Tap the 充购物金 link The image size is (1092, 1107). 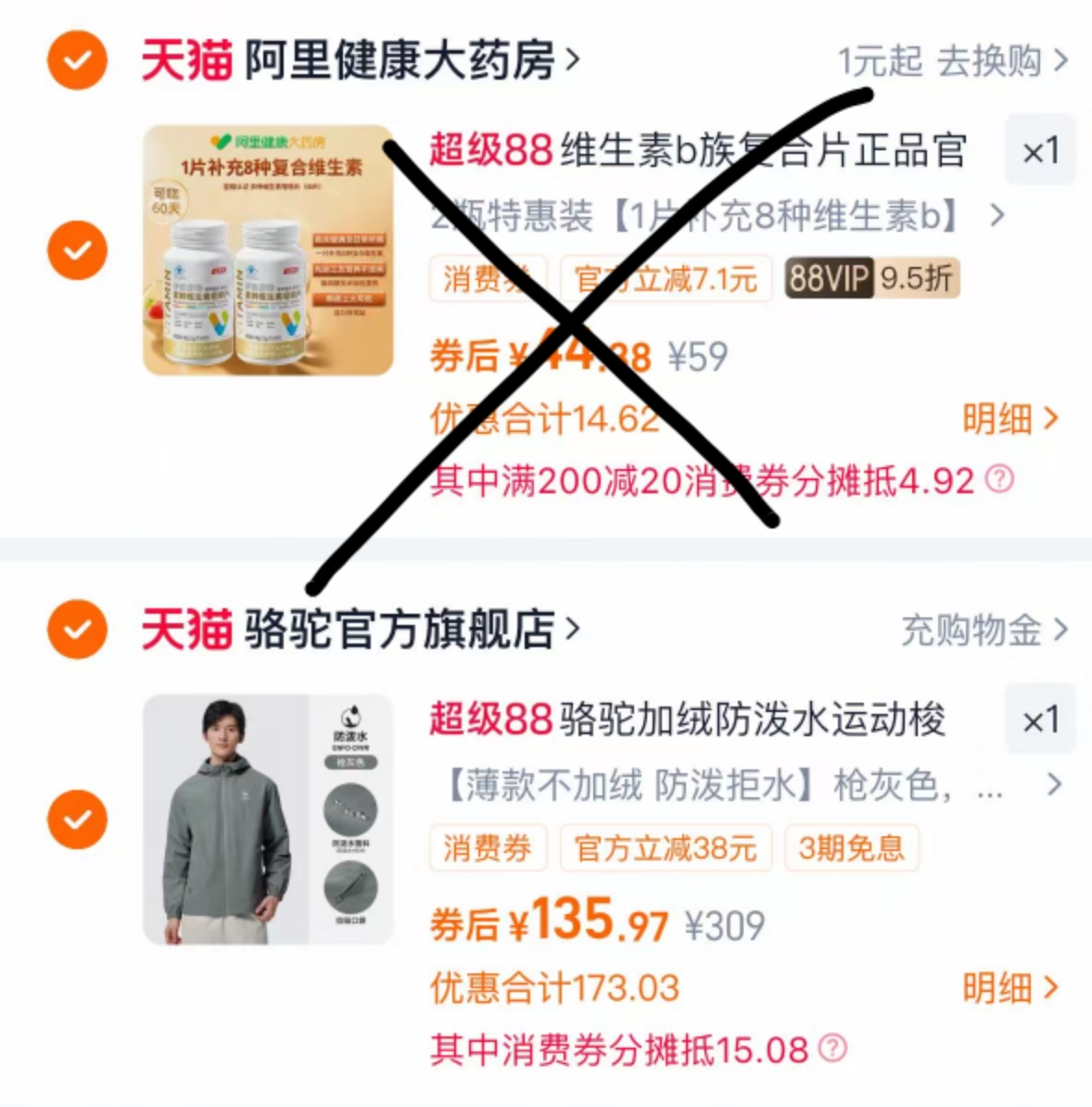pyautogui.click(x=984, y=630)
